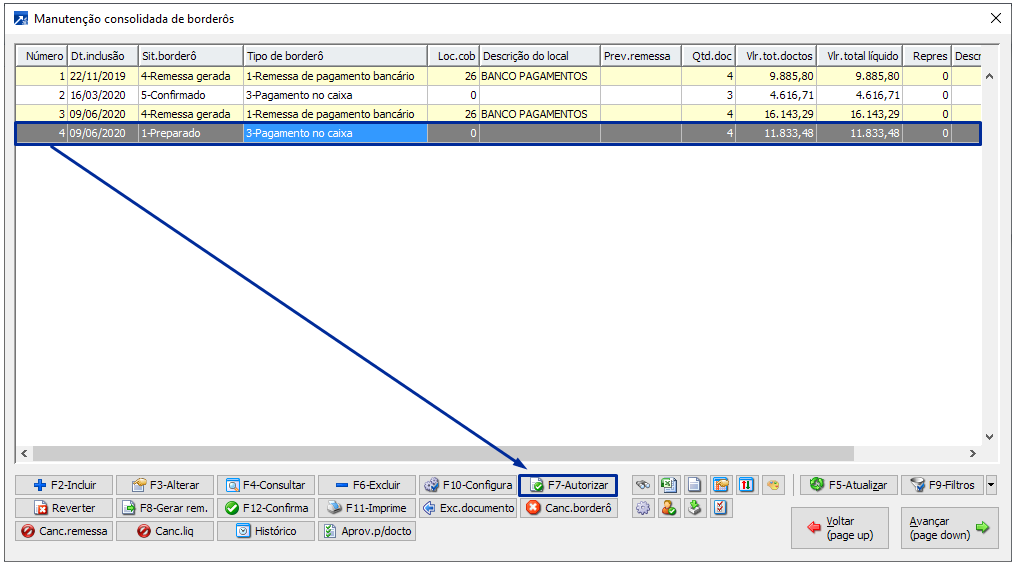Click F3-Alterar button
The height and width of the screenshot is (567, 1017).
[165, 485]
